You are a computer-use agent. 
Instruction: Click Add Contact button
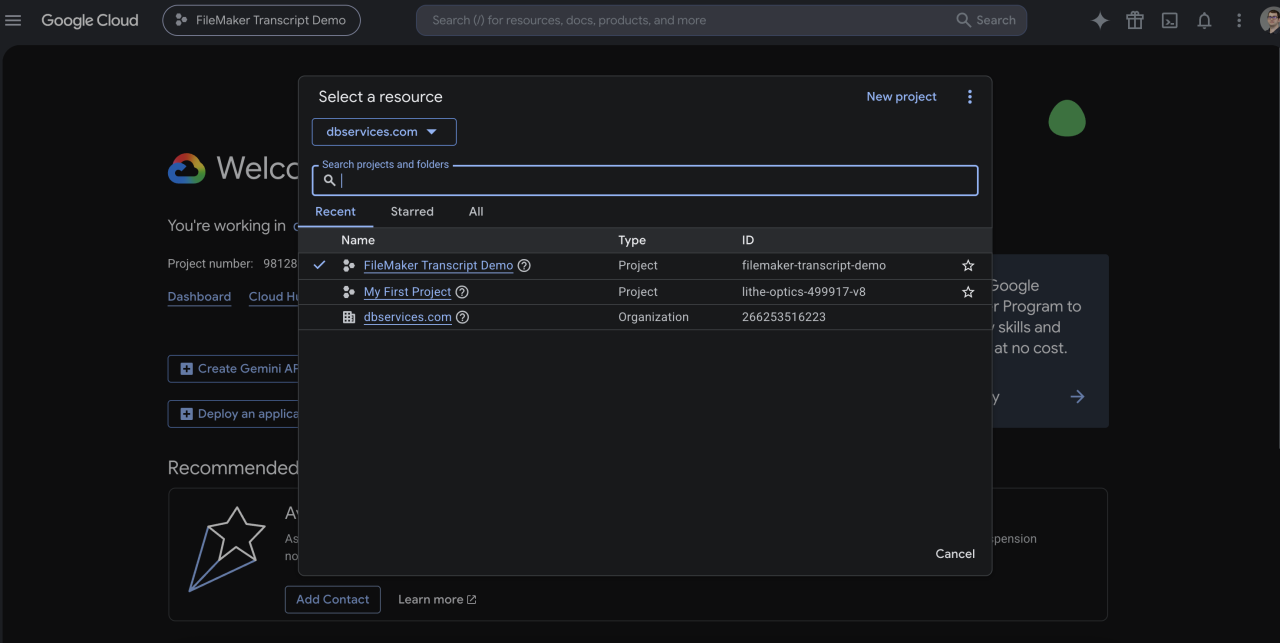coord(333,600)
